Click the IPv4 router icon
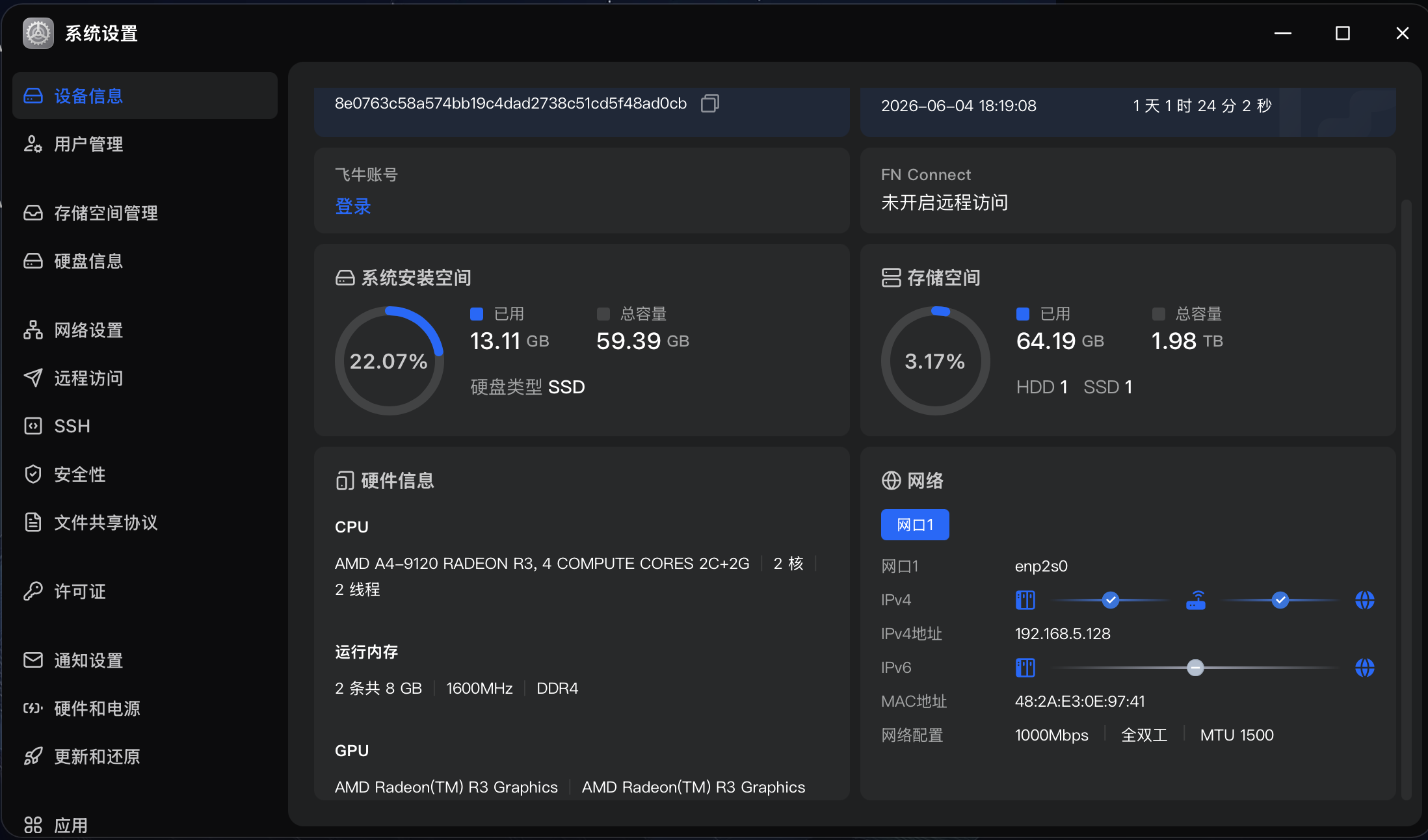Screen dimensions: 1428x840 pos(1196,600)
